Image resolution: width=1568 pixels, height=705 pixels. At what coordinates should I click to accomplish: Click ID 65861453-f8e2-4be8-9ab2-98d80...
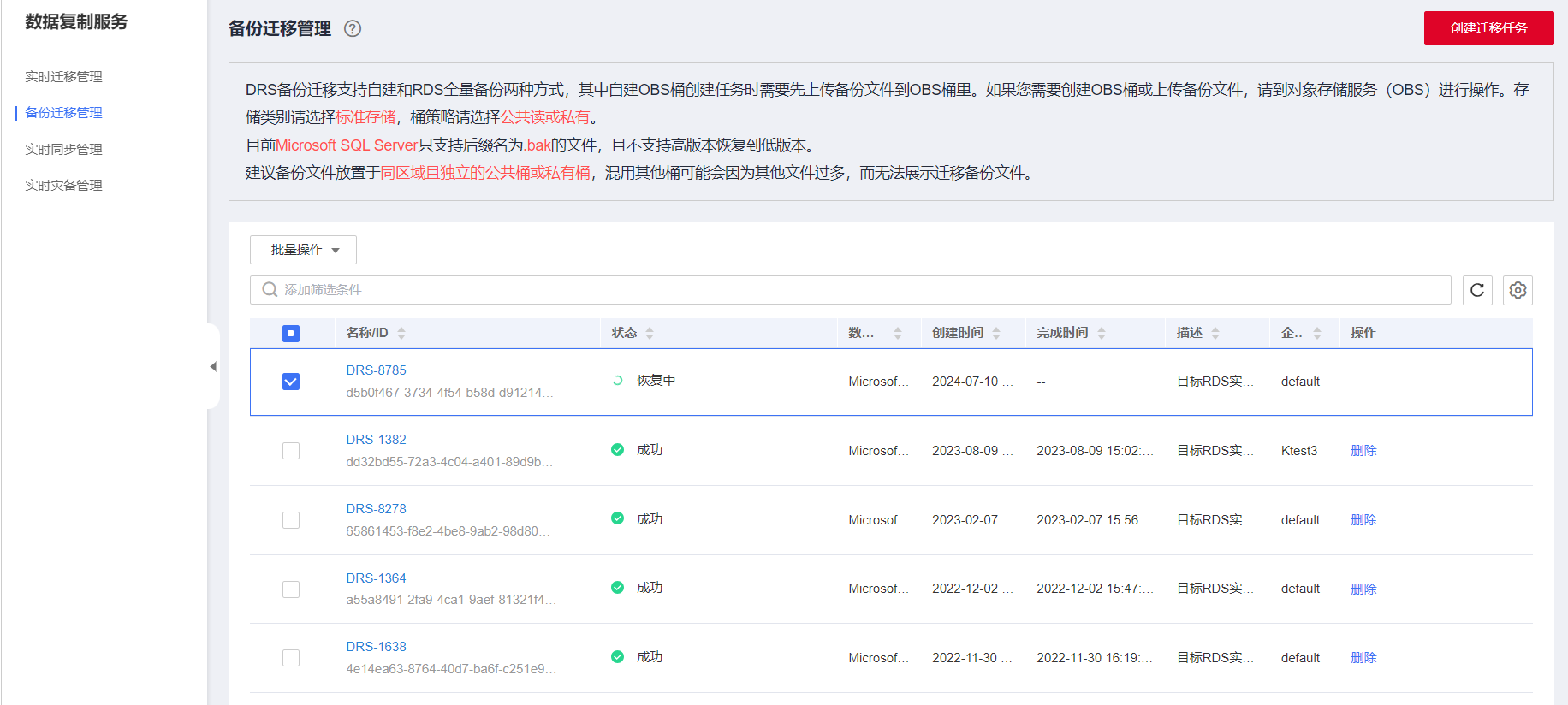448,531
